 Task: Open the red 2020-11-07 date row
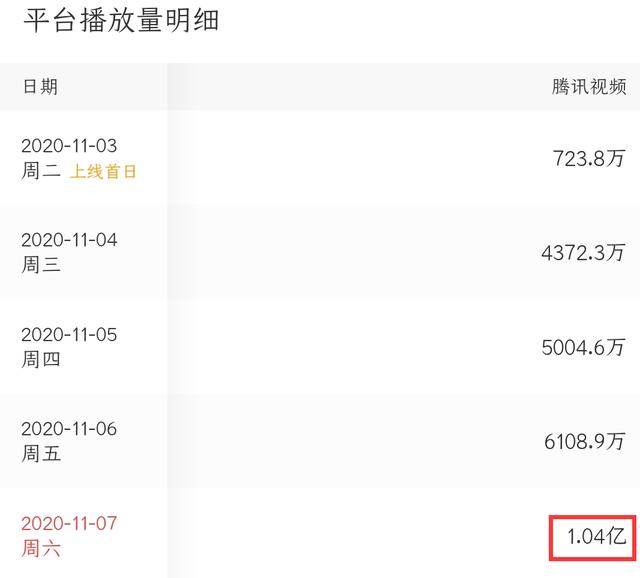[320, 535]
